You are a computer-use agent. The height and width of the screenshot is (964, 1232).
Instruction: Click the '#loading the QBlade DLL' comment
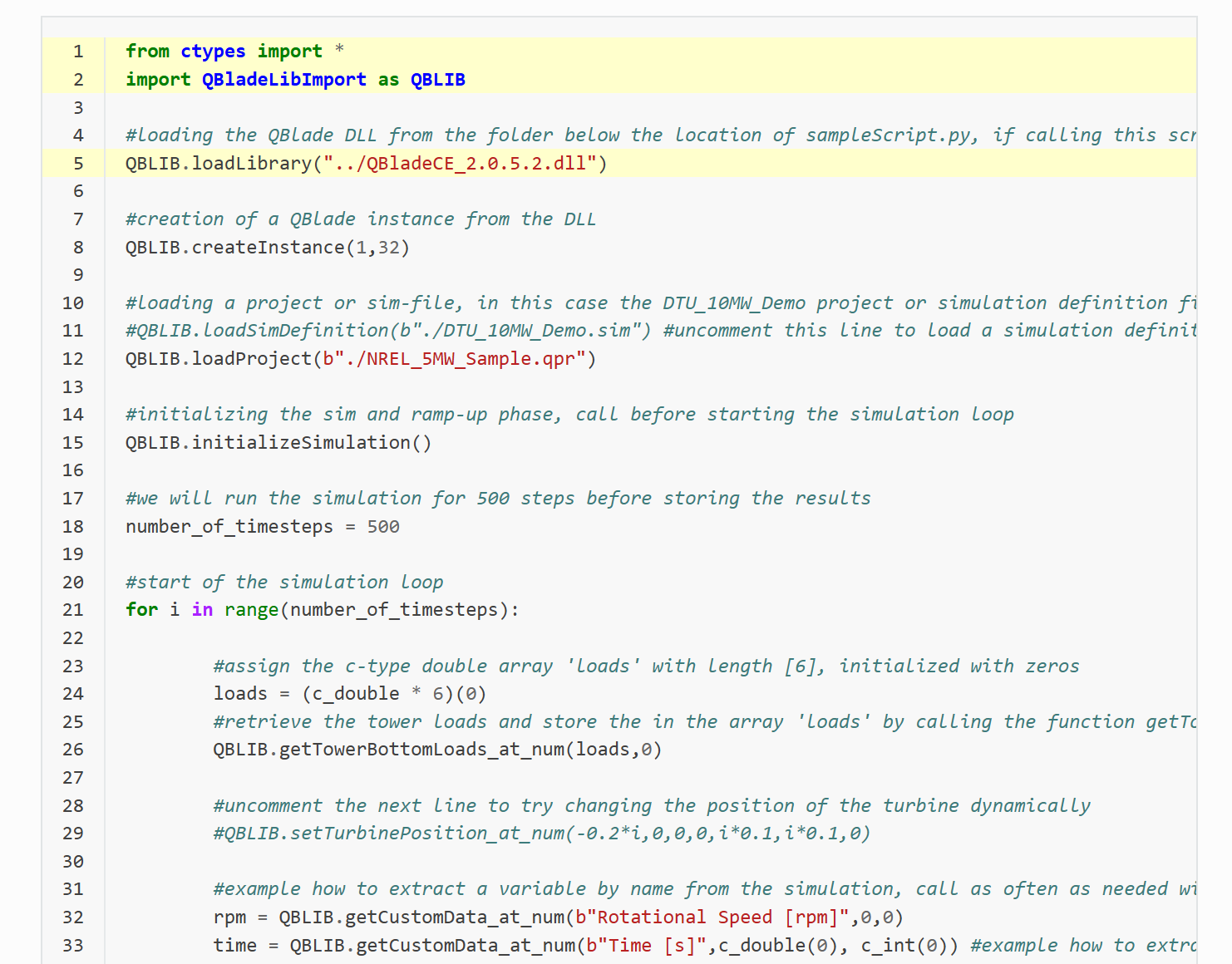click(660, 135)
